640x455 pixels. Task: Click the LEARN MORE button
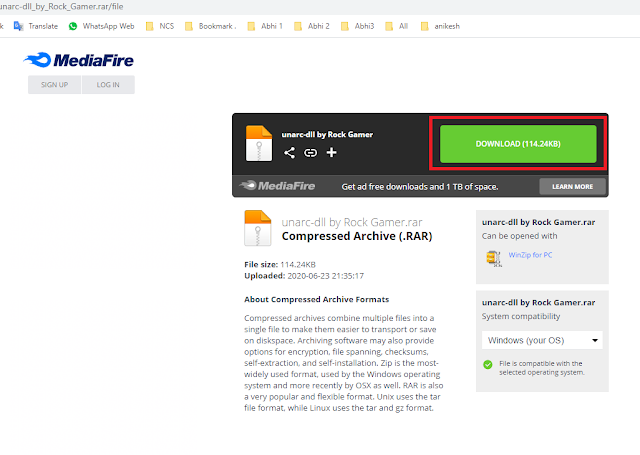click(572, 186)
